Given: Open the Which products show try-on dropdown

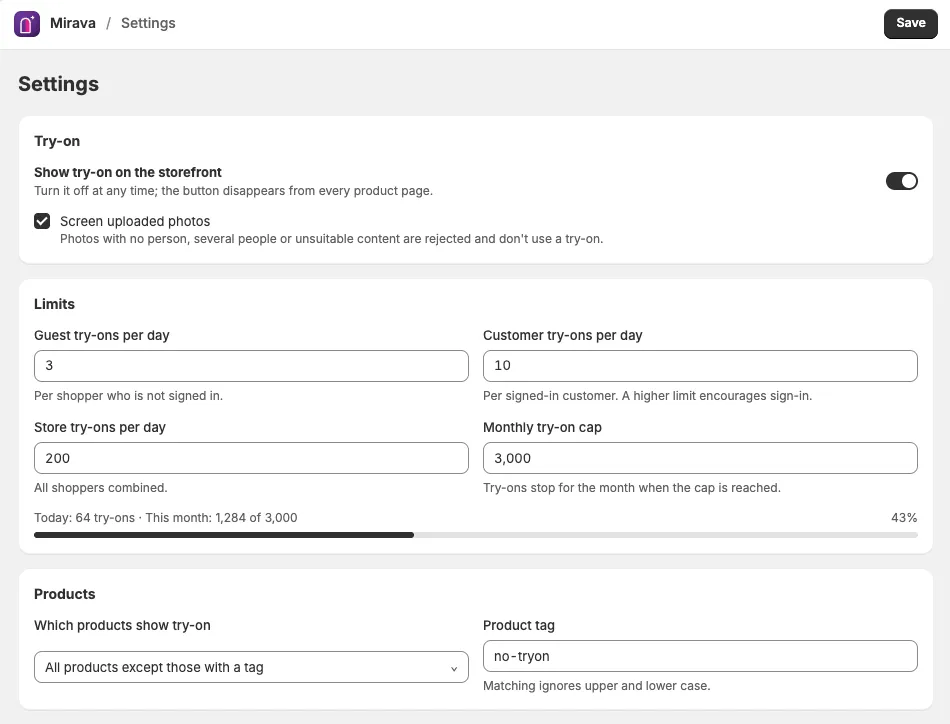Looking at the screenshot, I should tap(251, 667).
